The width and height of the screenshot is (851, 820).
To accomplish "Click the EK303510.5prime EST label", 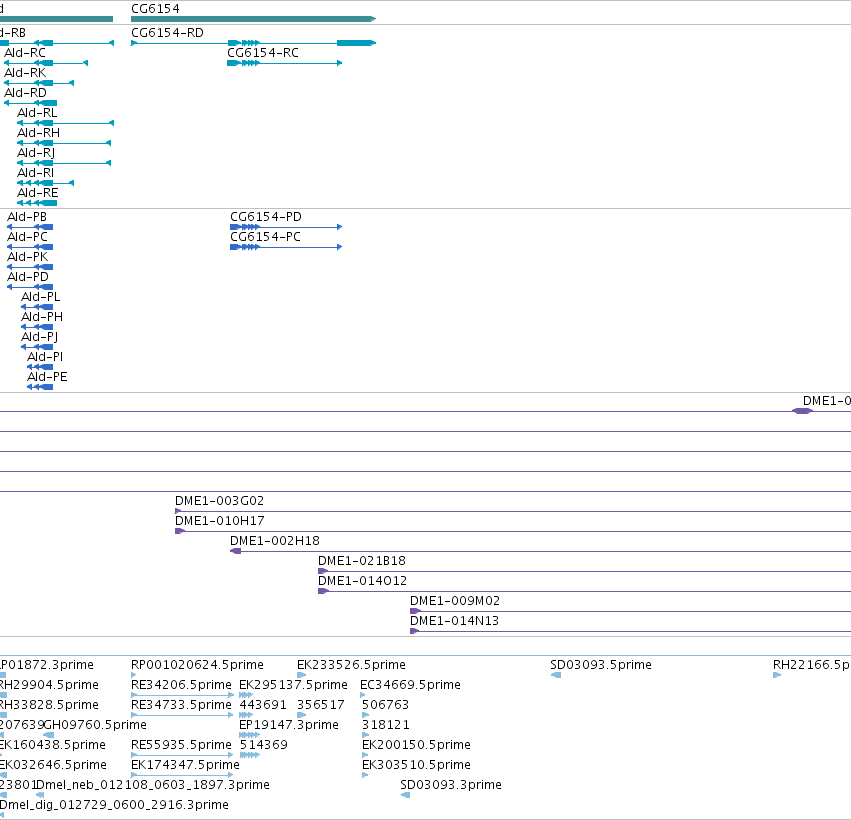I will point(416,766).
